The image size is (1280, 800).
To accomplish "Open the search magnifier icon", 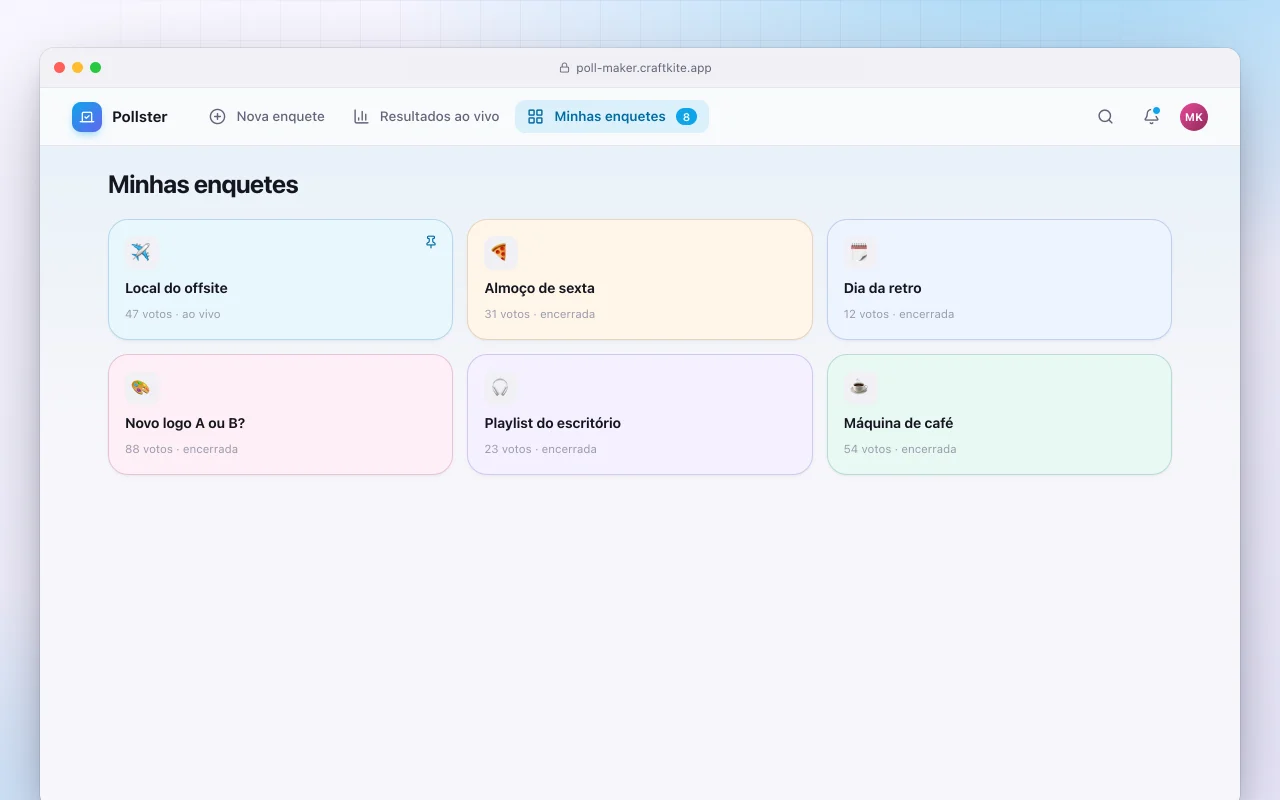I will [x=1105, y=117].
